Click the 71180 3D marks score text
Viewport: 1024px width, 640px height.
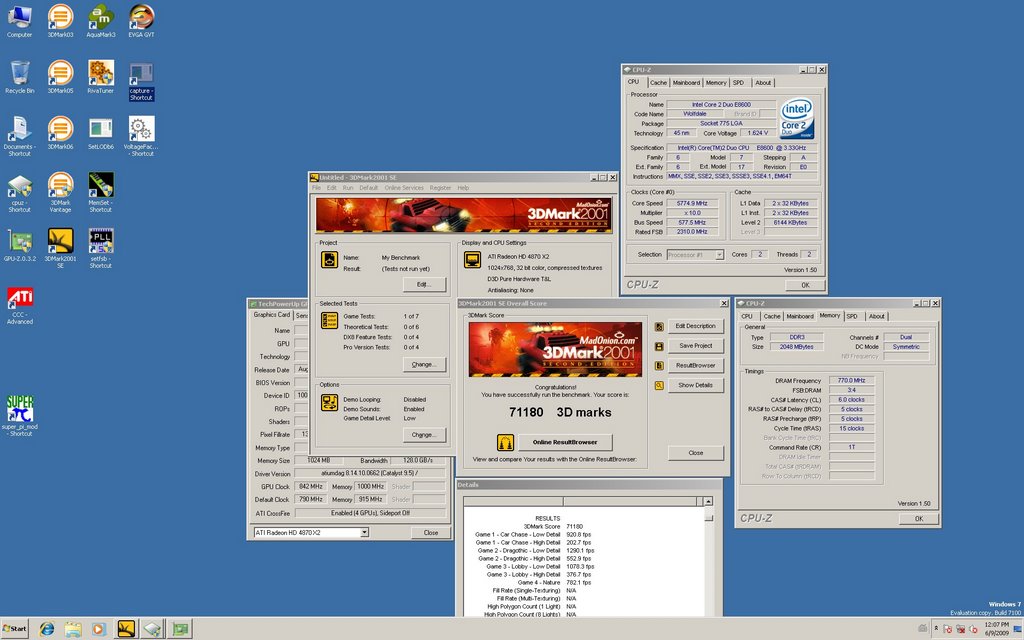click(x=560, y=412)
